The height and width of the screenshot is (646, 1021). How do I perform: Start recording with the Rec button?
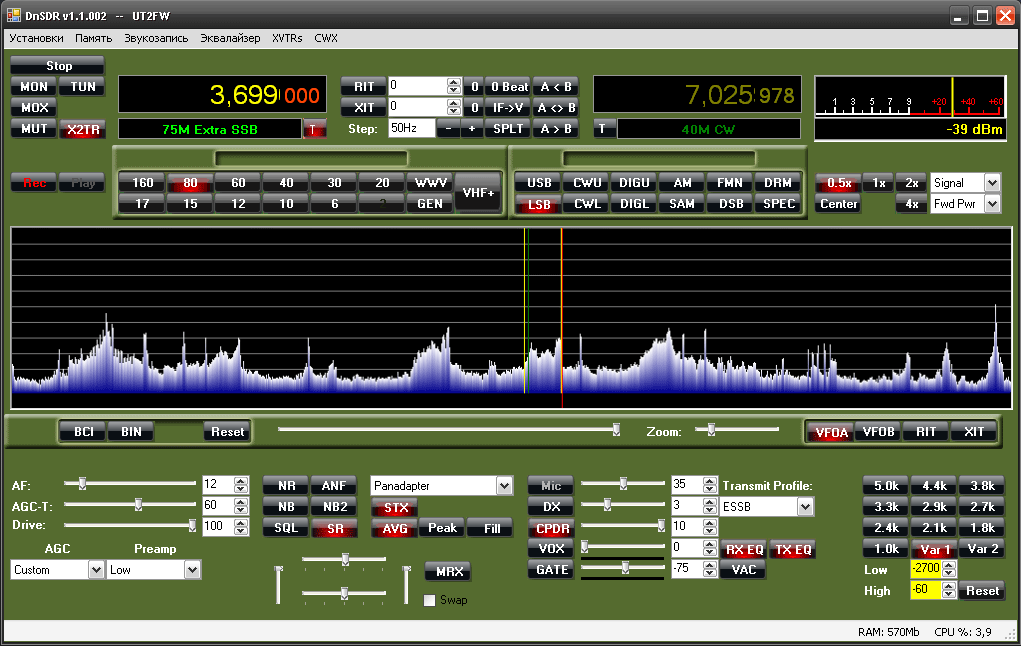pos(34,183)
